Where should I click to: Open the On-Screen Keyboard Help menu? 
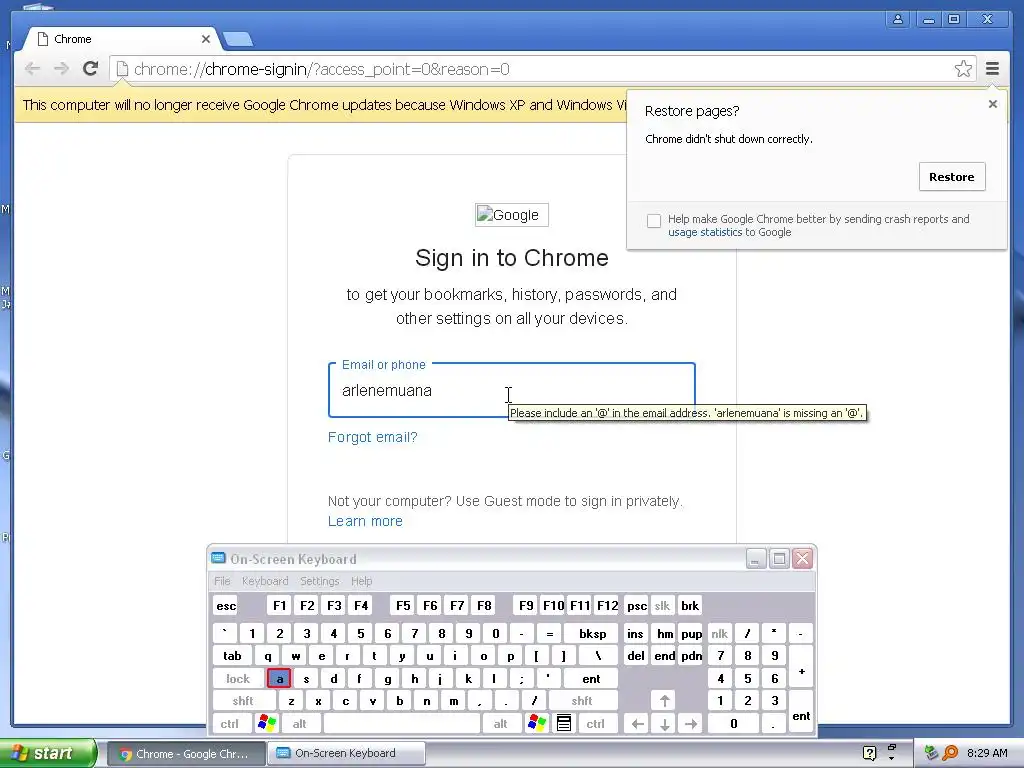pos(361,581)
